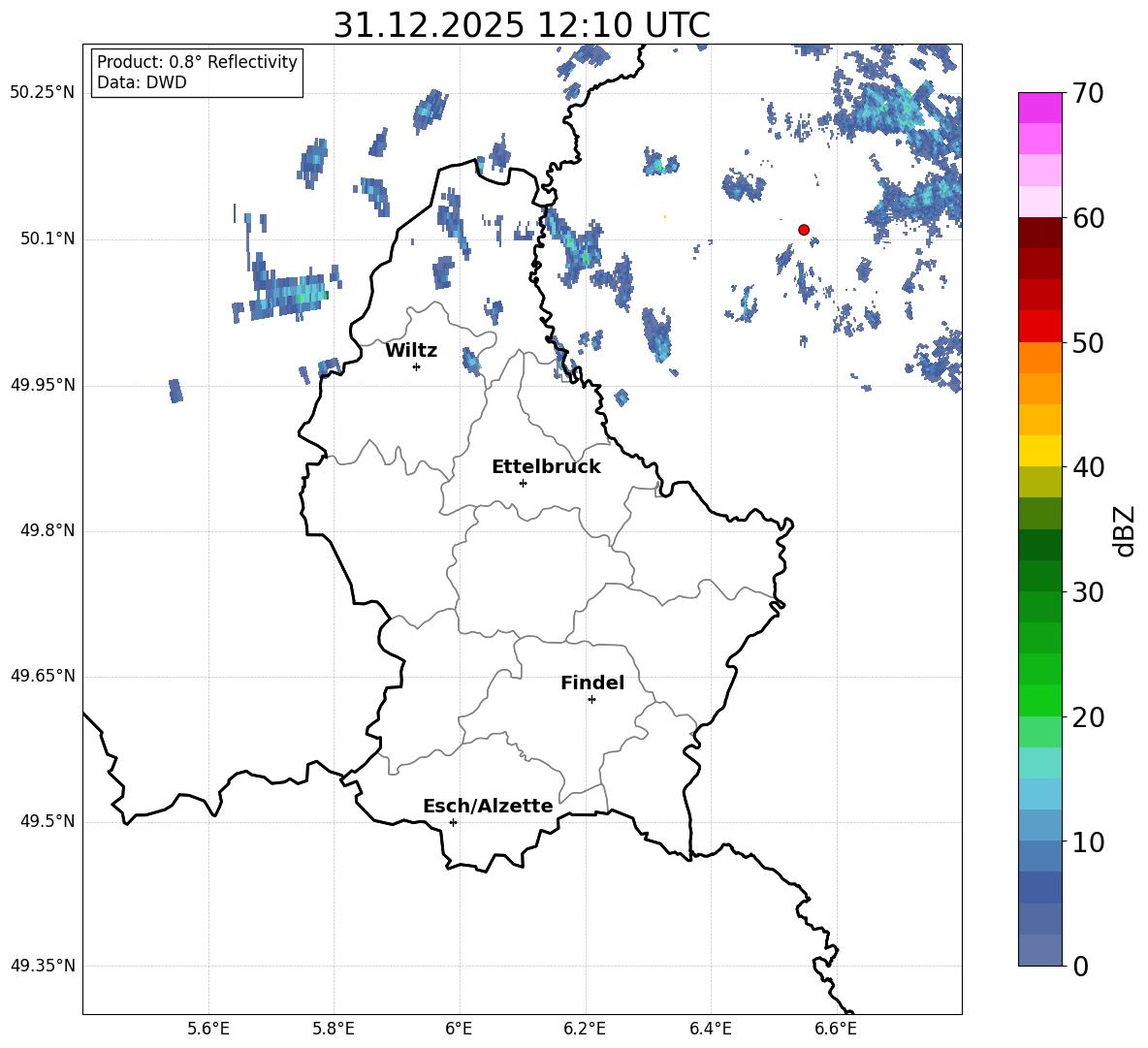The height and width of the screenshot is (1048, 1148).
Task: Click the Wiltz station cross marker
Action: pos(417,366)
